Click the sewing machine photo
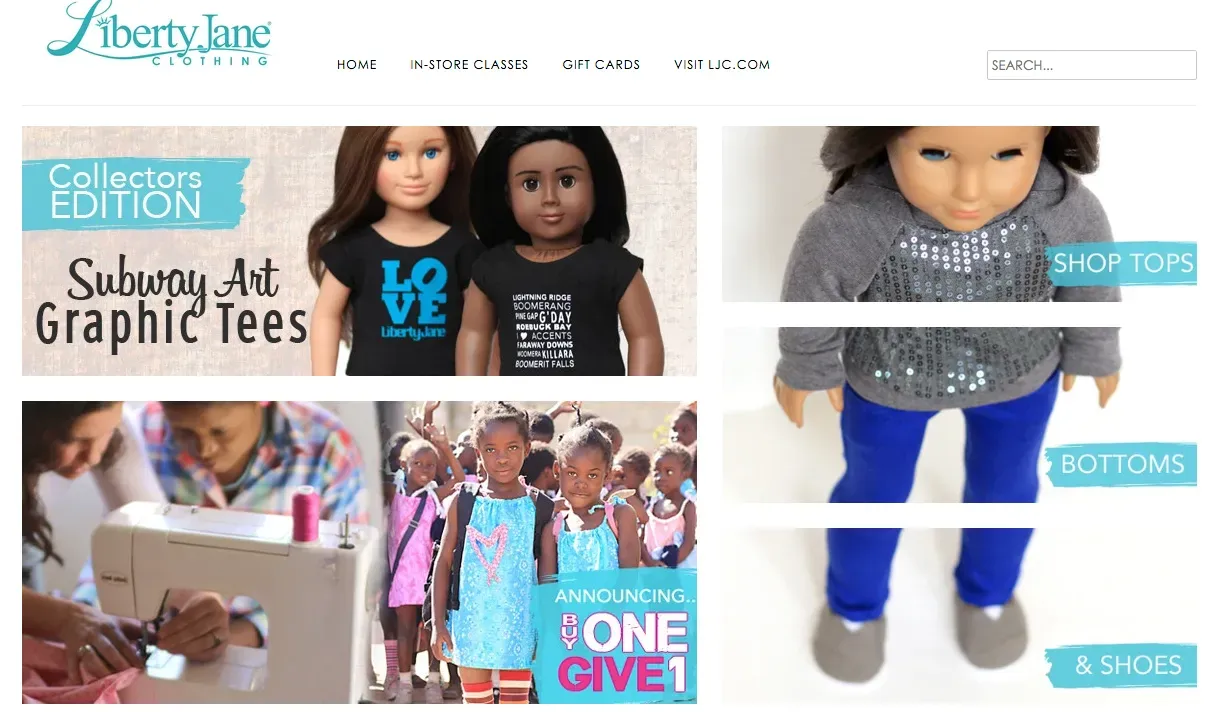 [x=200, y=552]
